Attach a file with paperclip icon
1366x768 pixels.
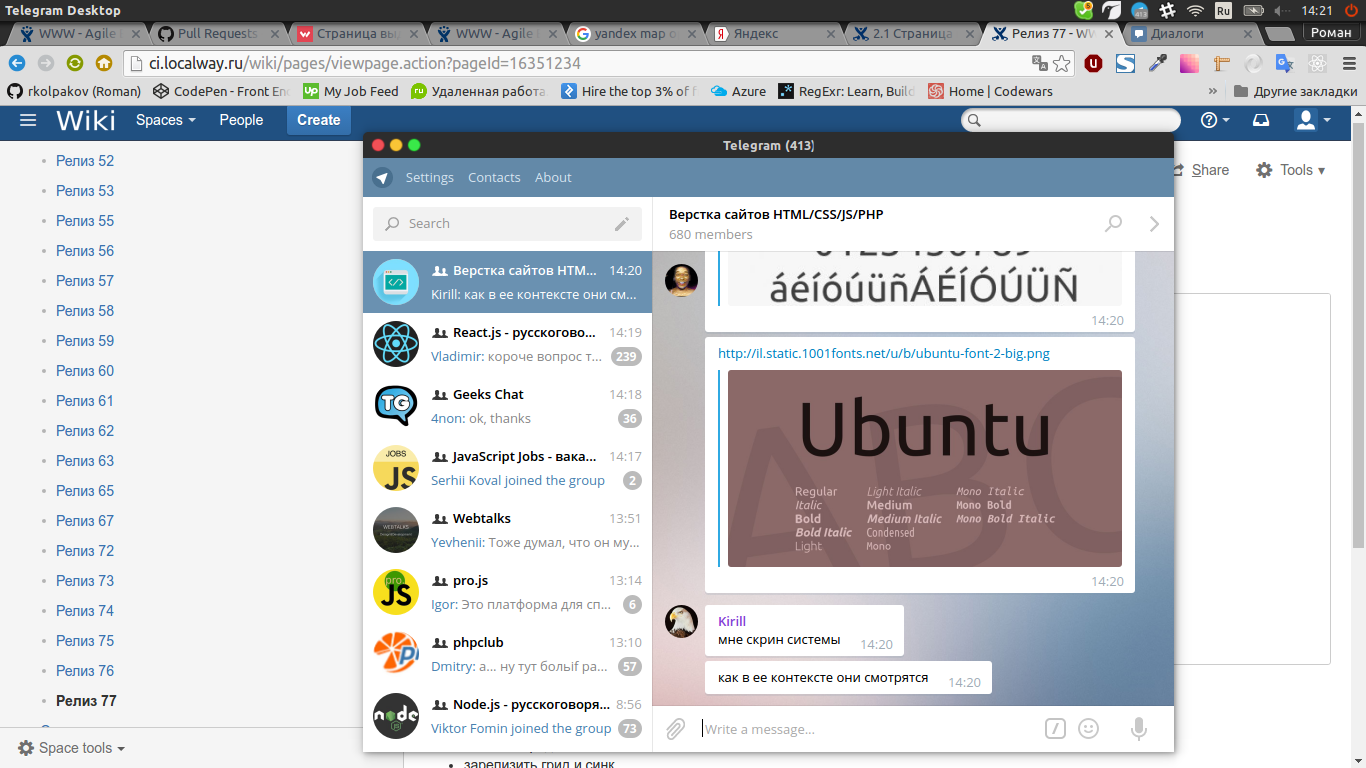click(x=676, y=729)
